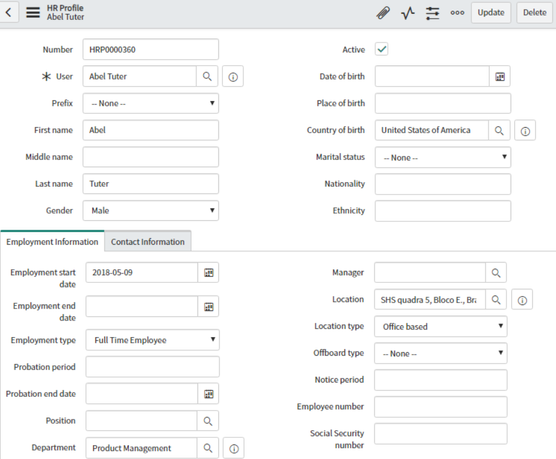Click the Employment end date field
556x459 pixels.
(141, 306)
